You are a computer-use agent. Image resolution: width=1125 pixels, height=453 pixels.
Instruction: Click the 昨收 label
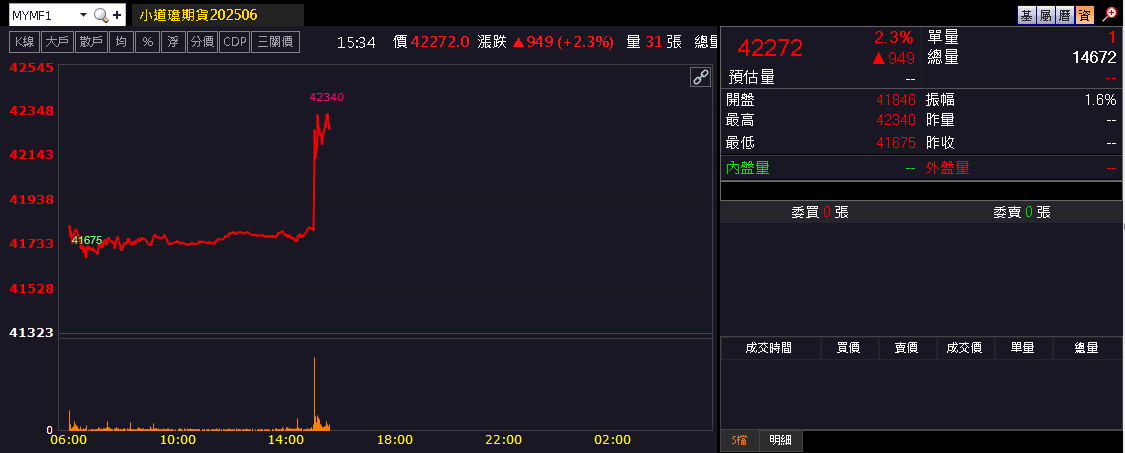(x=941, y=142)
